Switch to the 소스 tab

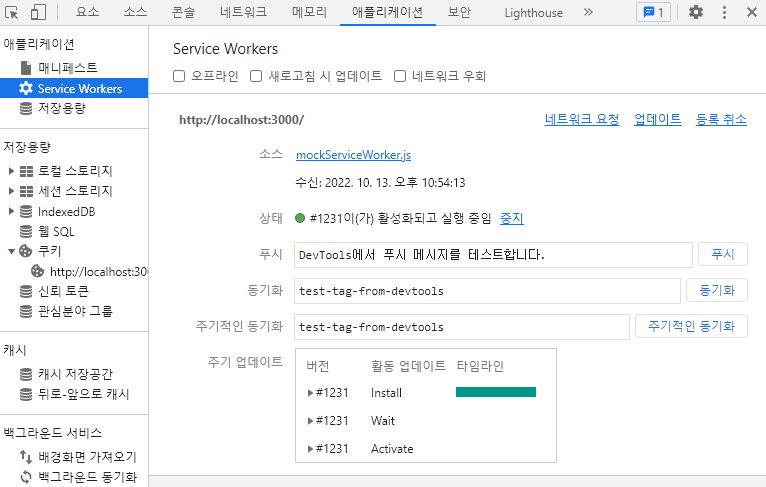coord(135,12)
